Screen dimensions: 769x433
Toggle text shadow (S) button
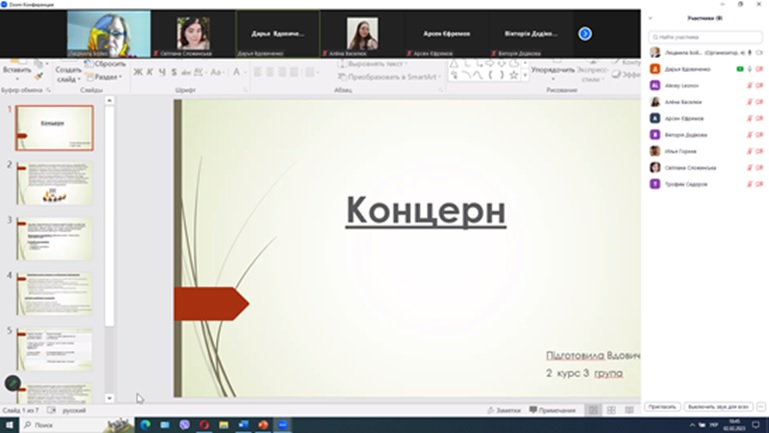[174, 72]
